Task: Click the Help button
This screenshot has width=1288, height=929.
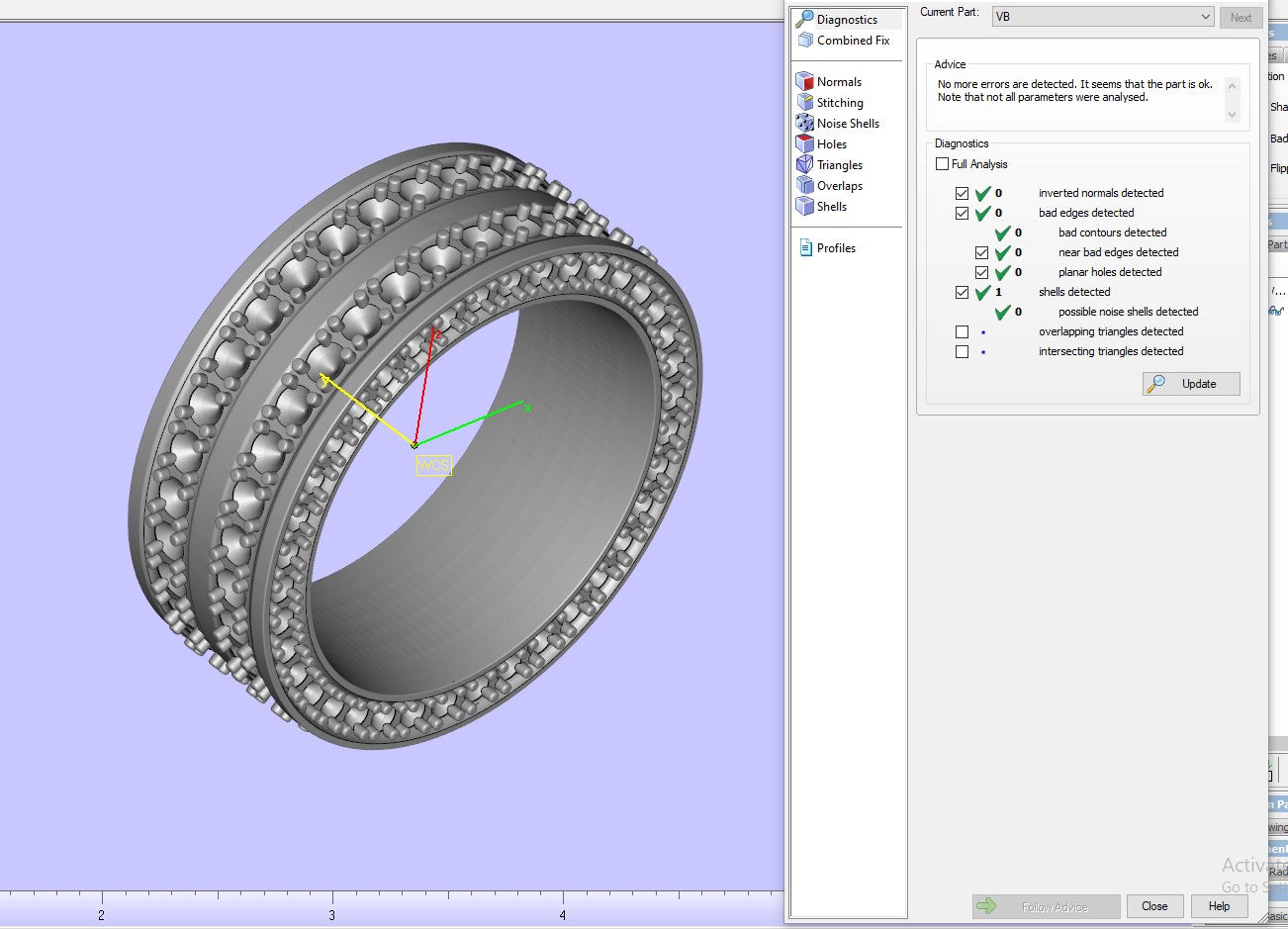Action: (x=1219, y=906)
